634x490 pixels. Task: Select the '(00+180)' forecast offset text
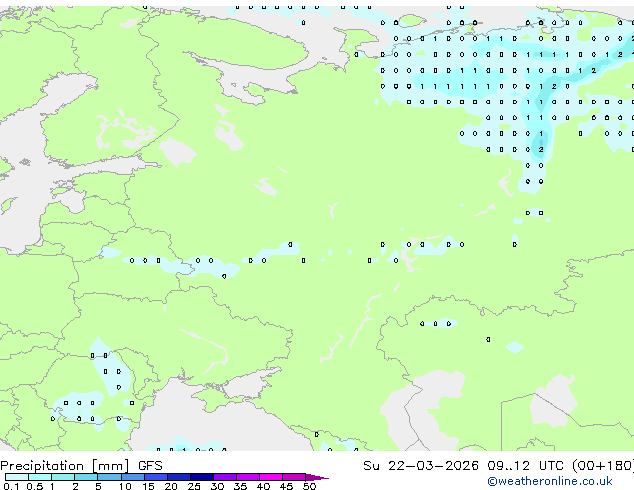coord(603,466)
